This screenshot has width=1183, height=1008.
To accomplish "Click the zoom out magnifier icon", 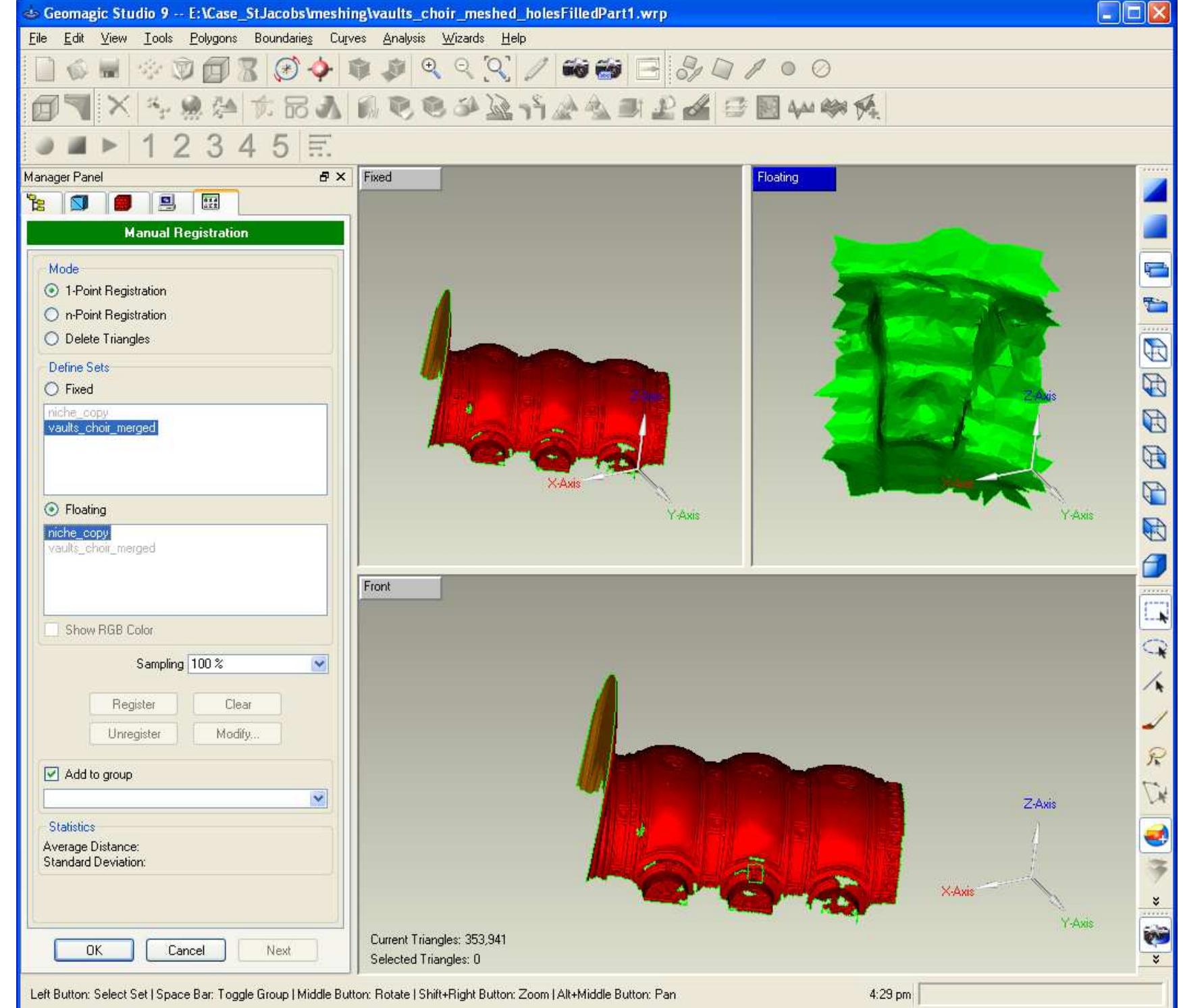I will 463,68.
